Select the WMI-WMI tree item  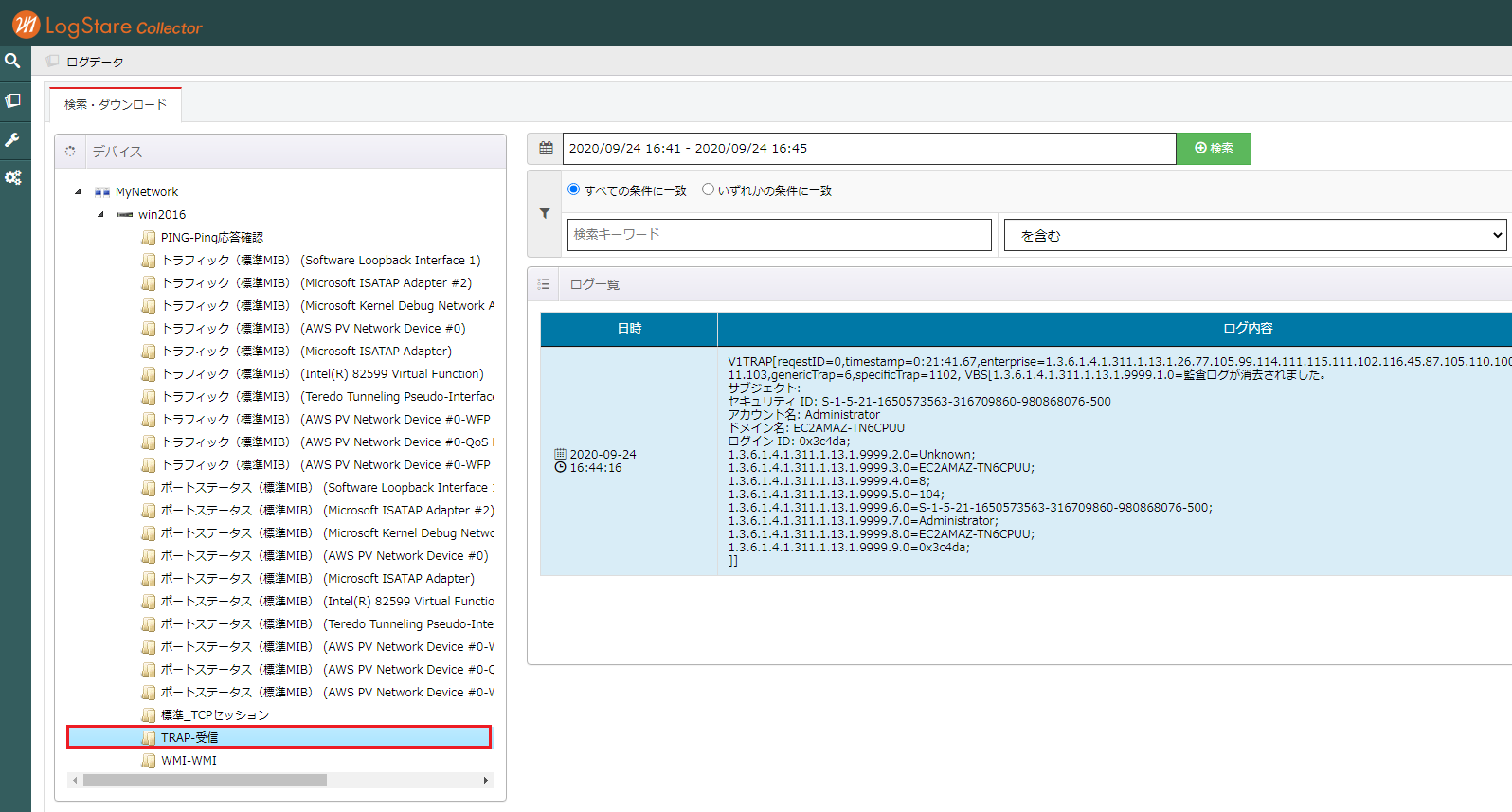189,760
